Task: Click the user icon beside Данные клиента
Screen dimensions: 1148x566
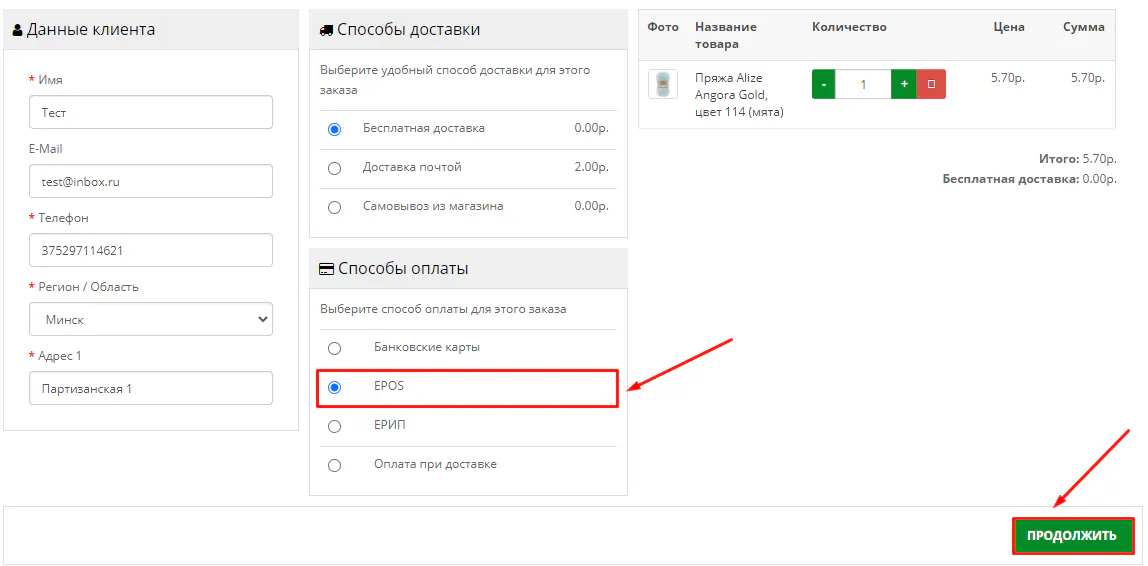Action: tap(17, 30)
